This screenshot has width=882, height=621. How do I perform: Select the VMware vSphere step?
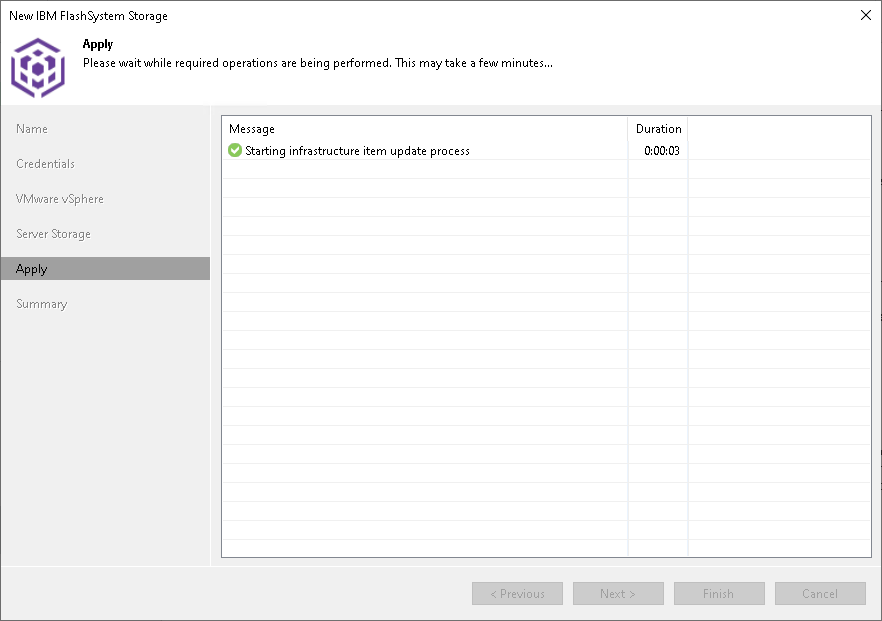[x=60, y=199]
